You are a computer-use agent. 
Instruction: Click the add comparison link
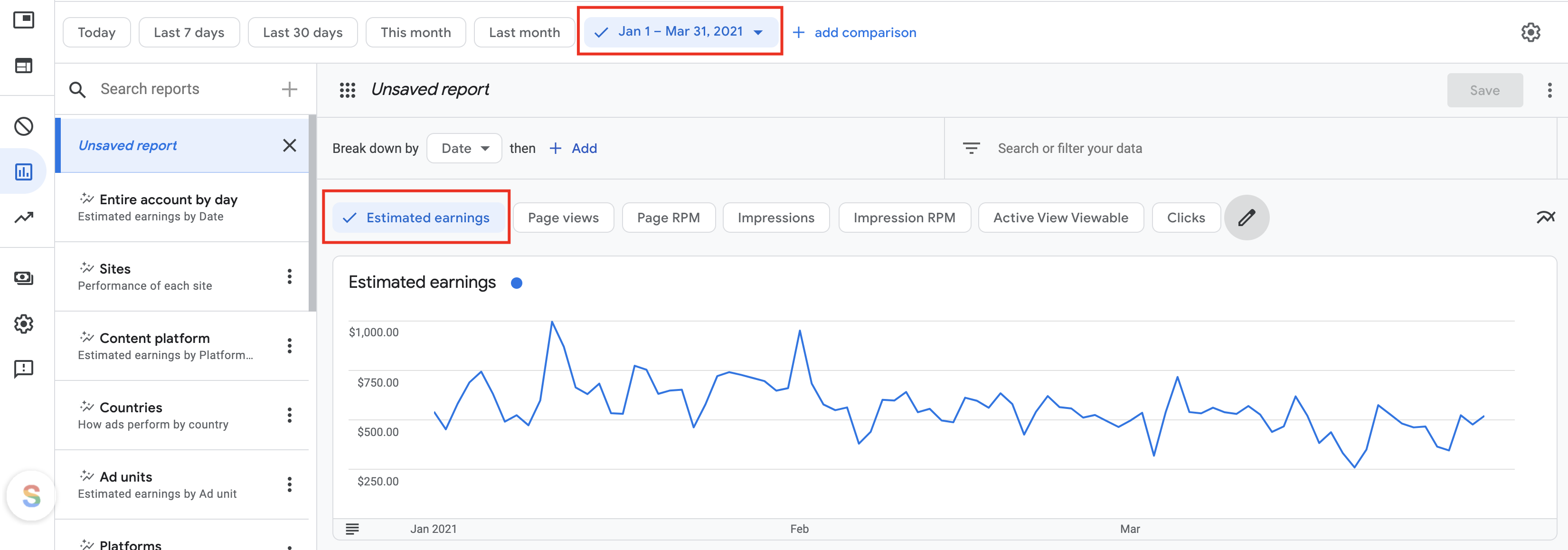(855, 32)
